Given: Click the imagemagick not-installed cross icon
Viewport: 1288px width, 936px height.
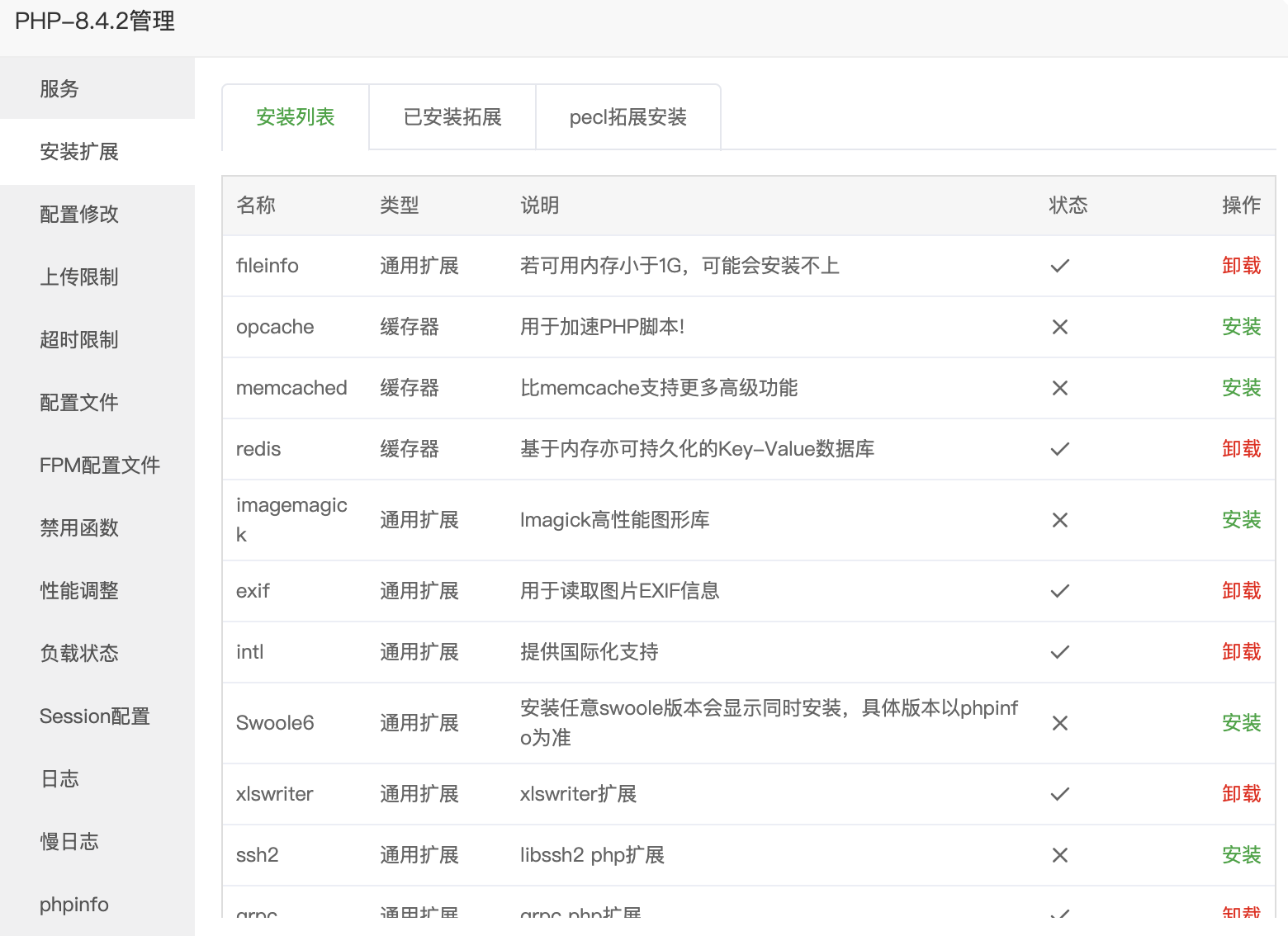Looking at the screenshot, I should [x=1060, y=520].
